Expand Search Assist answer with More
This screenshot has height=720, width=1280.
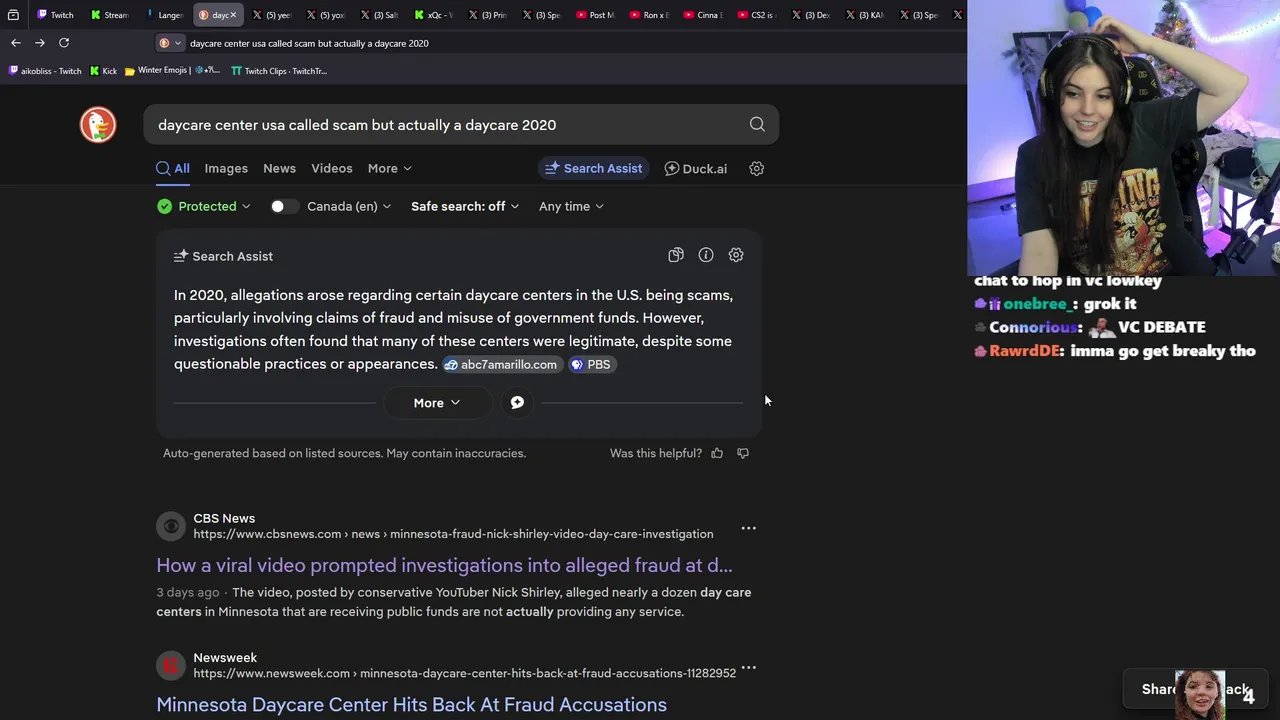pos(437,402)
